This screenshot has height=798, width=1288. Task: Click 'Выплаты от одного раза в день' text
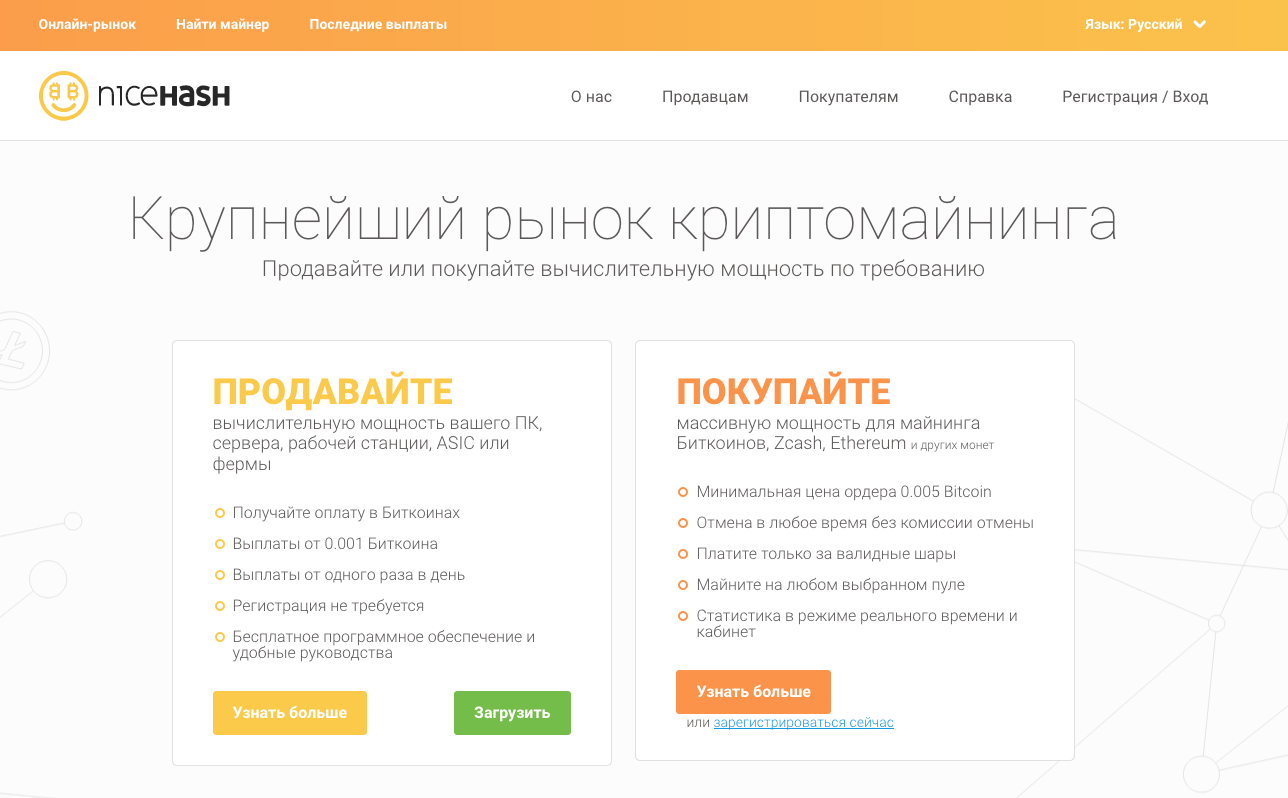[x=348, y=575]
